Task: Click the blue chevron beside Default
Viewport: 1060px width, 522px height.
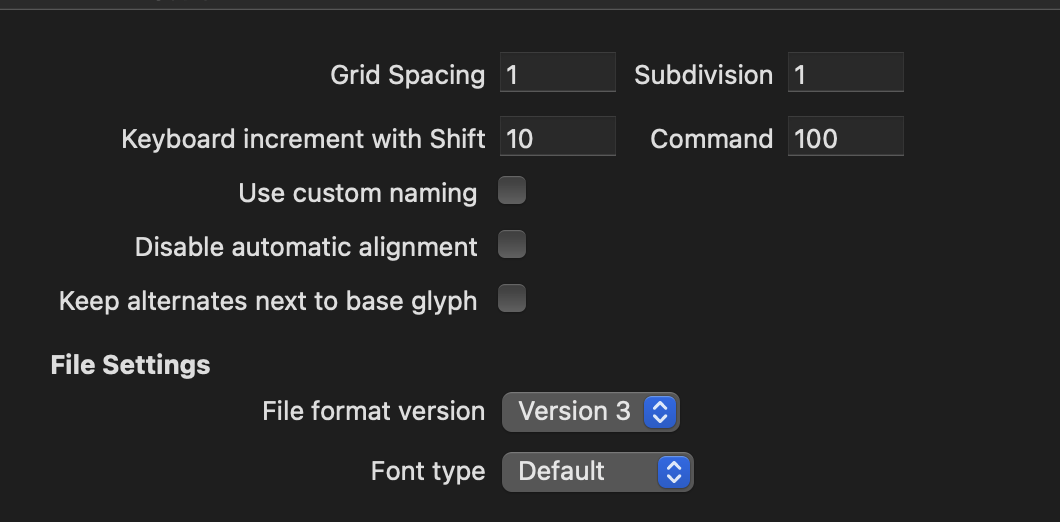Action: (674, 471)
